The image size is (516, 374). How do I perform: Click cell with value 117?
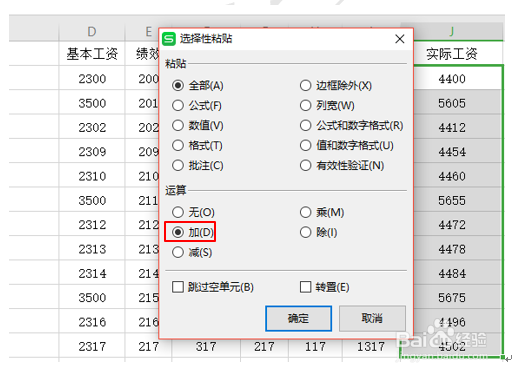(315, 348)
